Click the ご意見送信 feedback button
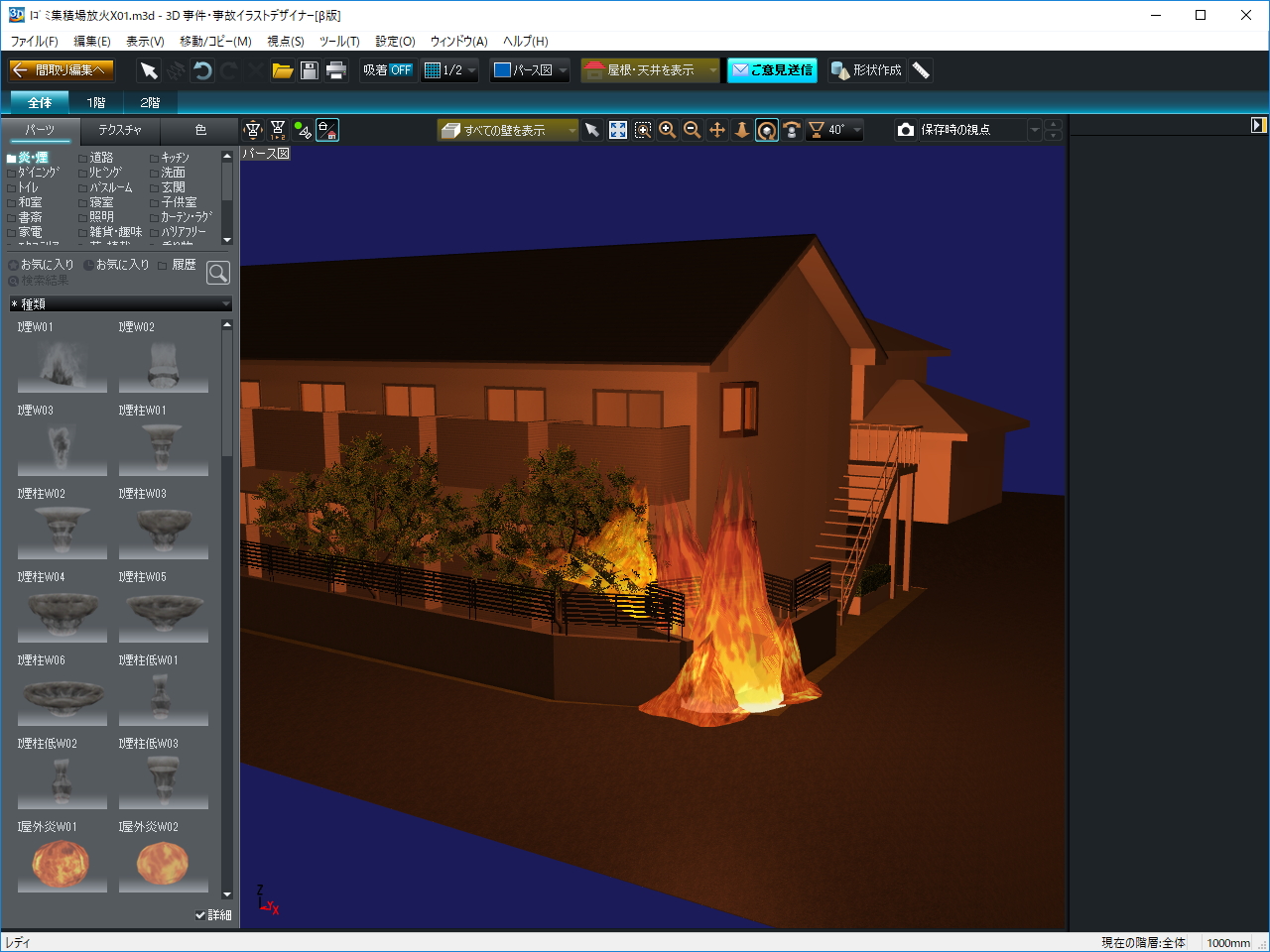The height and width of the screenshot is (952, 1270). click(772, 70)
